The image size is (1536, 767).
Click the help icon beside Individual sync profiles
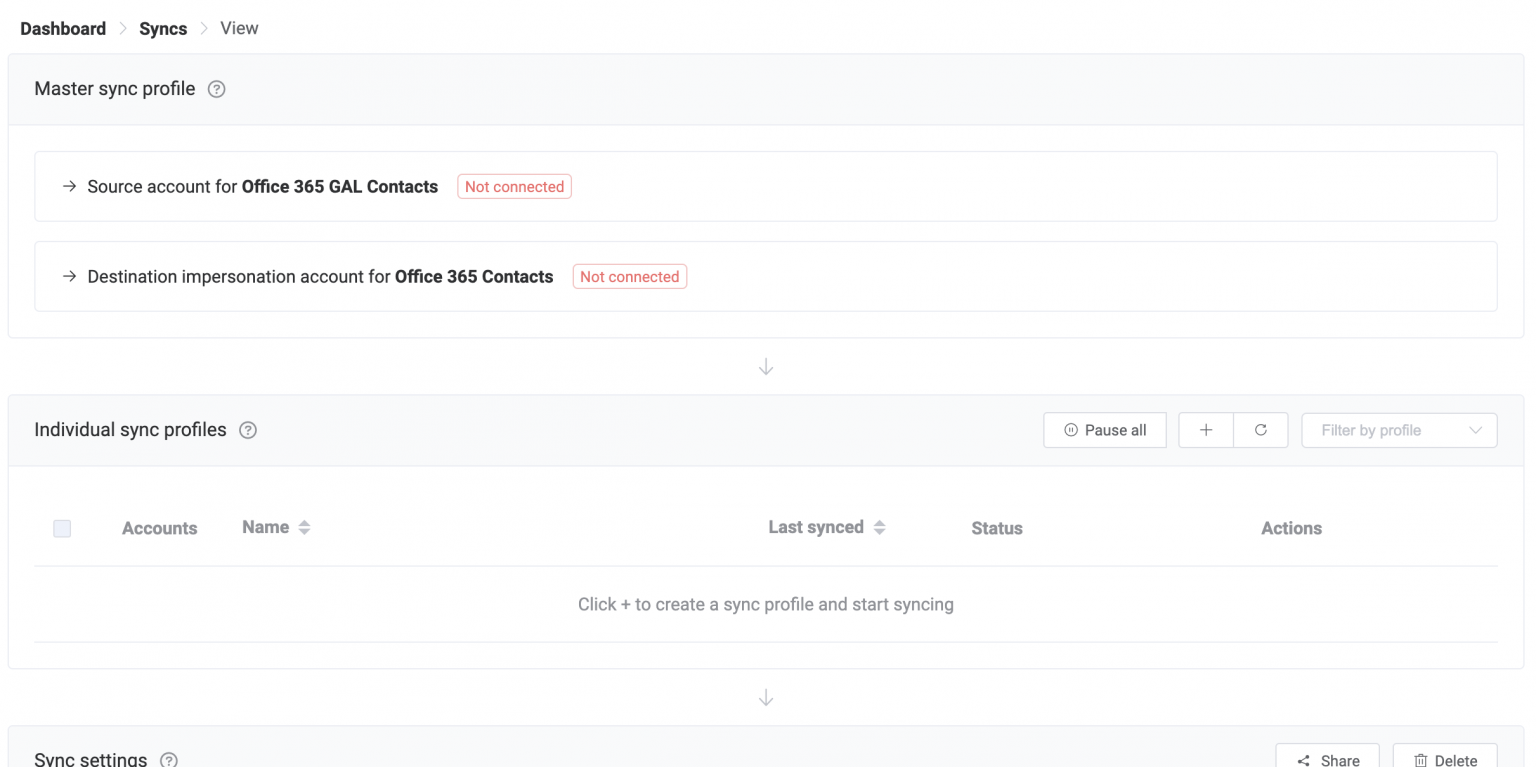pos(247,430)
